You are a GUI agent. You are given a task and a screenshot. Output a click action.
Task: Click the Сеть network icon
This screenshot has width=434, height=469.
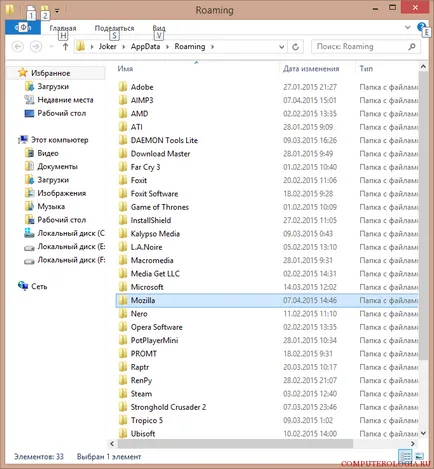pos(23,286)
